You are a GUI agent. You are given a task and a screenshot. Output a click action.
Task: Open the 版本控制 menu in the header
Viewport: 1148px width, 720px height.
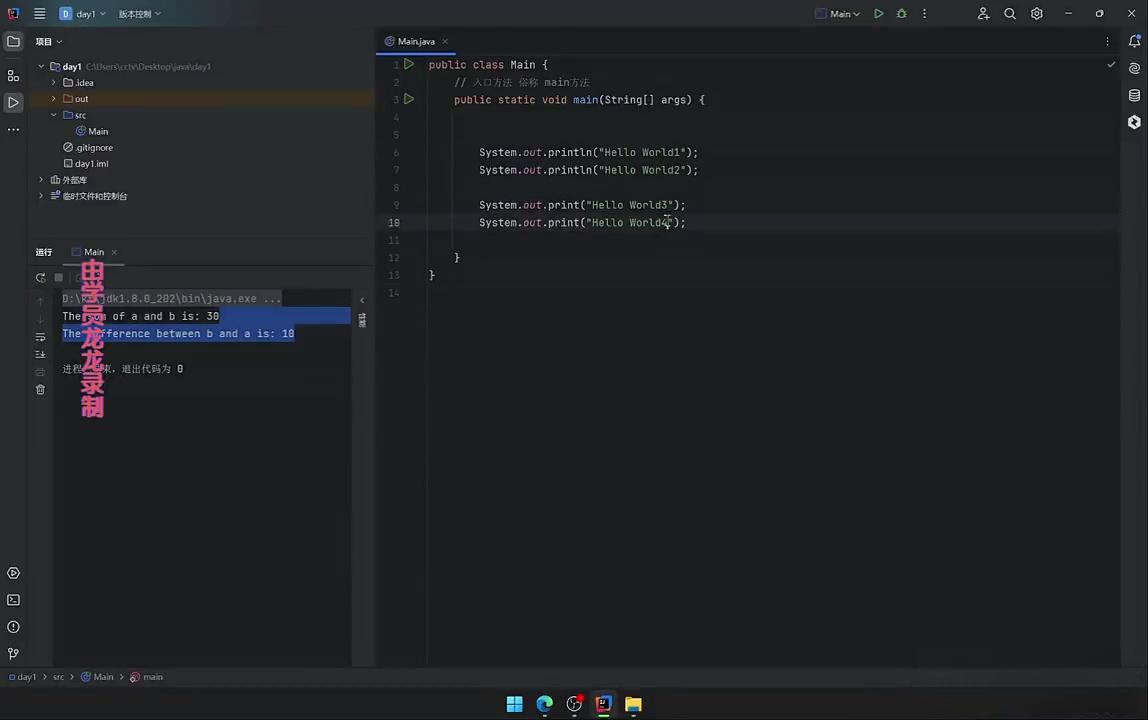tap(135, 13)
